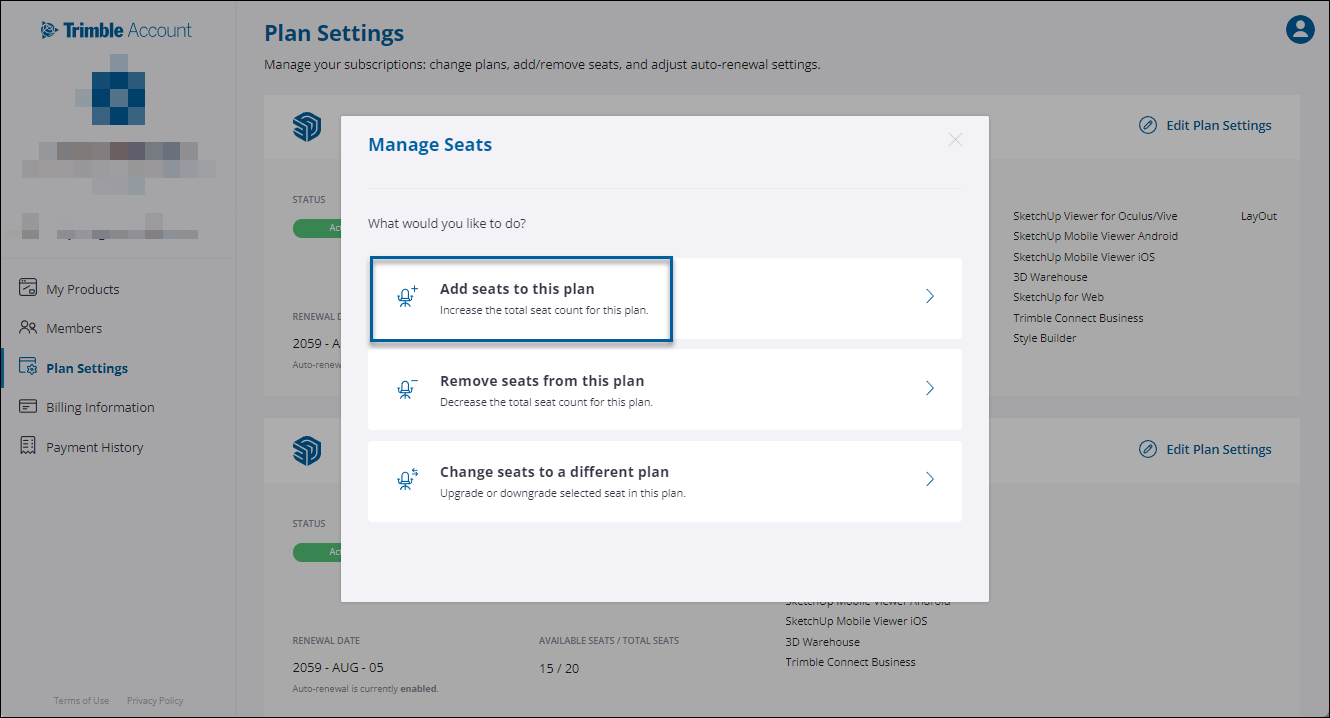Navigate to Billing Information menu item
The height and width of the screenshot is (718, 1330).
pos(100,406)
